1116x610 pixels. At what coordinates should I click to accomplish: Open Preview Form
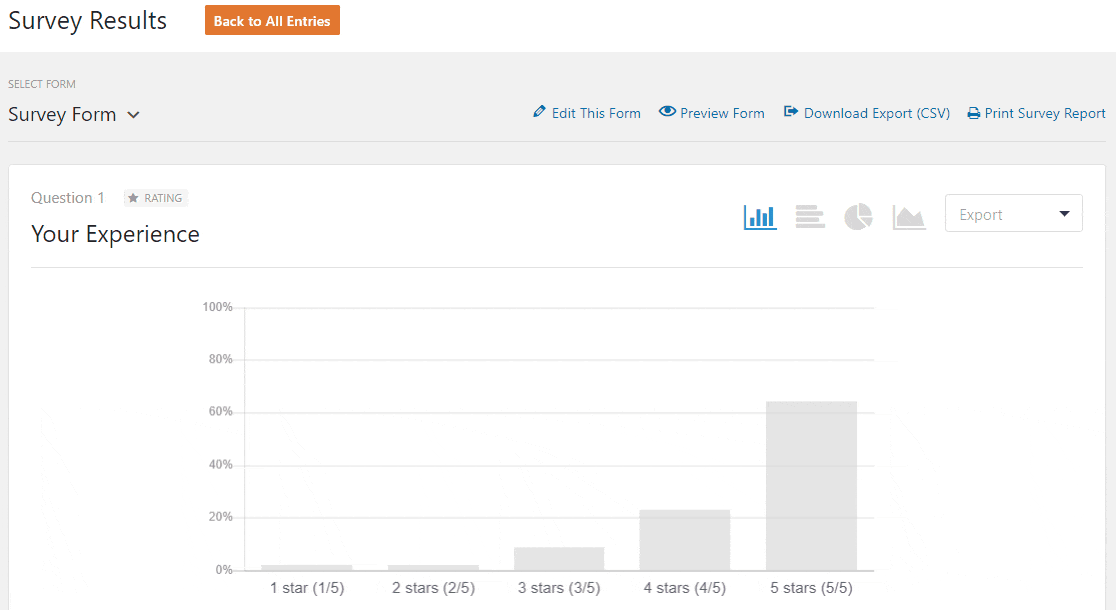(x=721, y=112)
